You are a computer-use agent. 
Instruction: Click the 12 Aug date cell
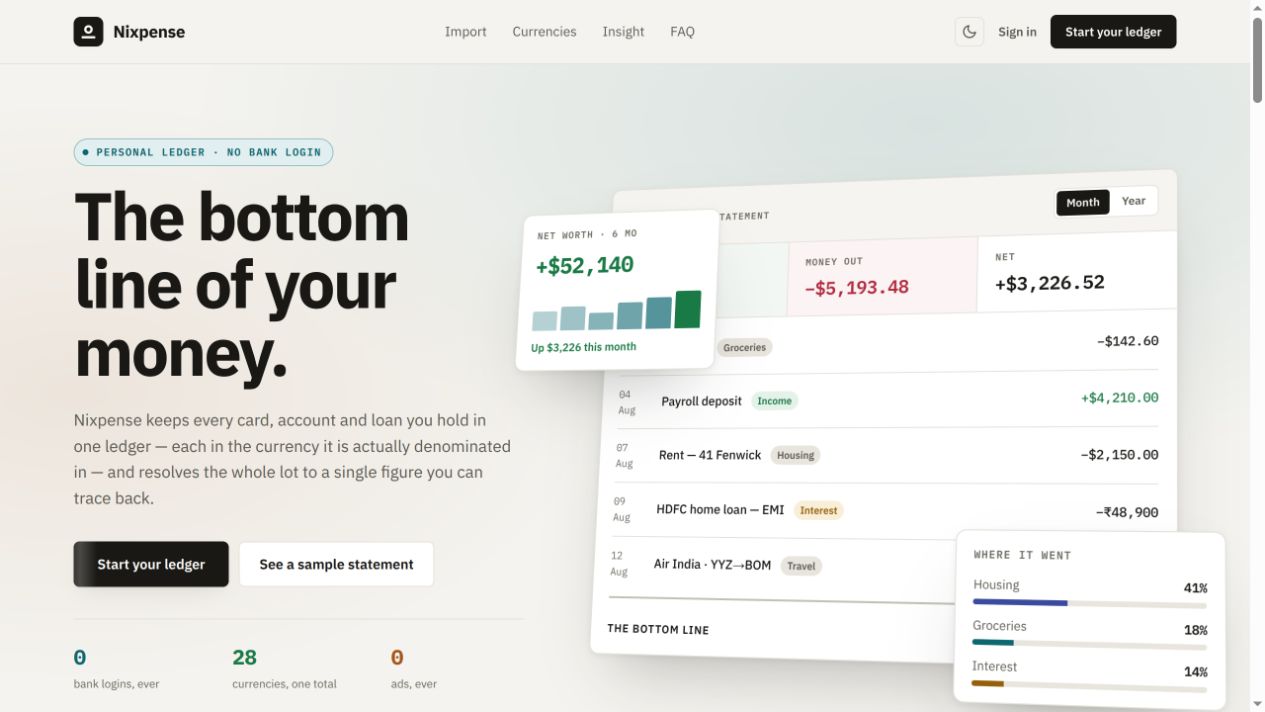[619, 564]
